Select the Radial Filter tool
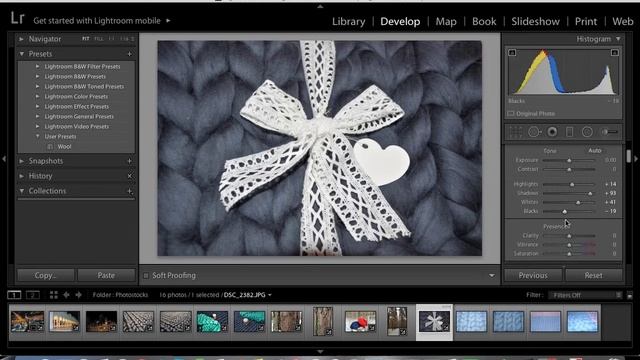 pos(587,132)
